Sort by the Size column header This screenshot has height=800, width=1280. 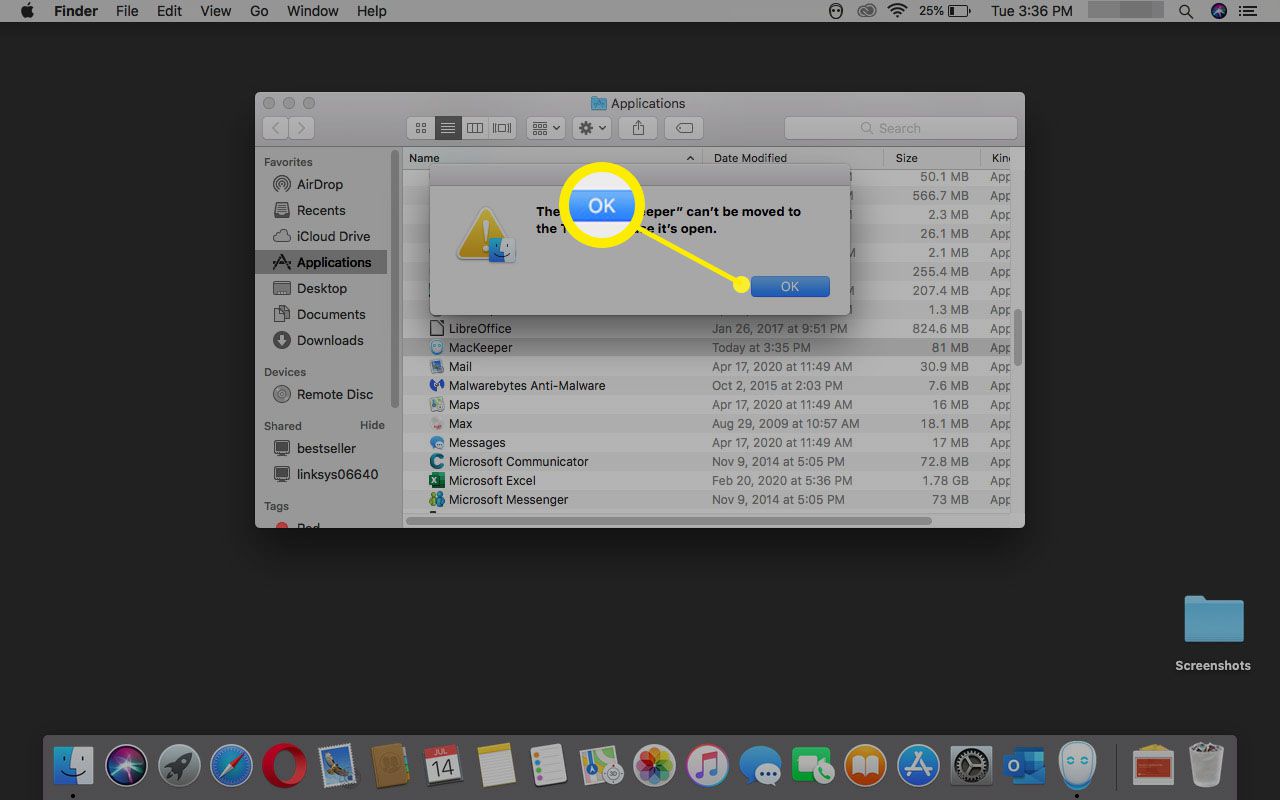[x=934, y=158]
